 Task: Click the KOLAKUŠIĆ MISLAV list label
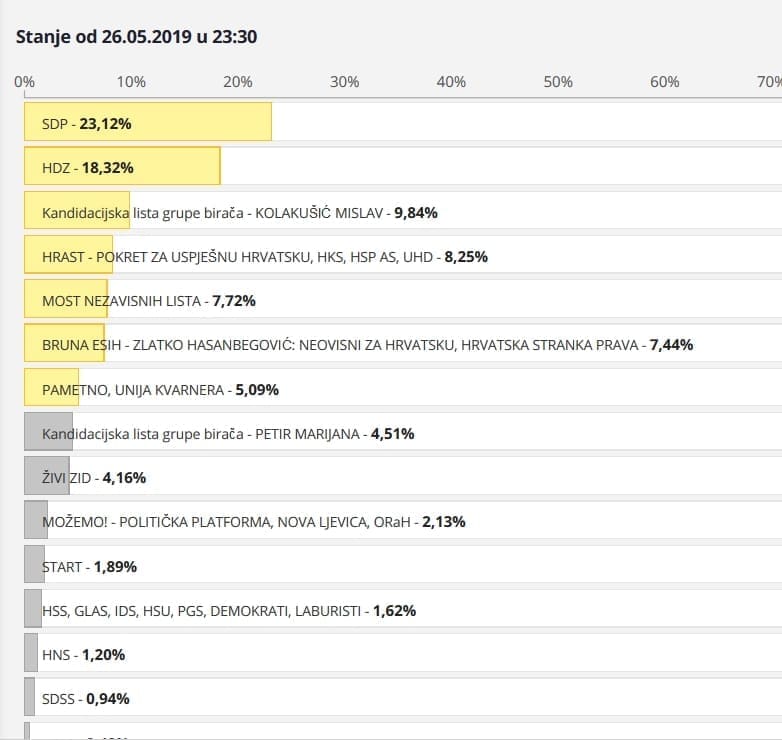(240, 212)
